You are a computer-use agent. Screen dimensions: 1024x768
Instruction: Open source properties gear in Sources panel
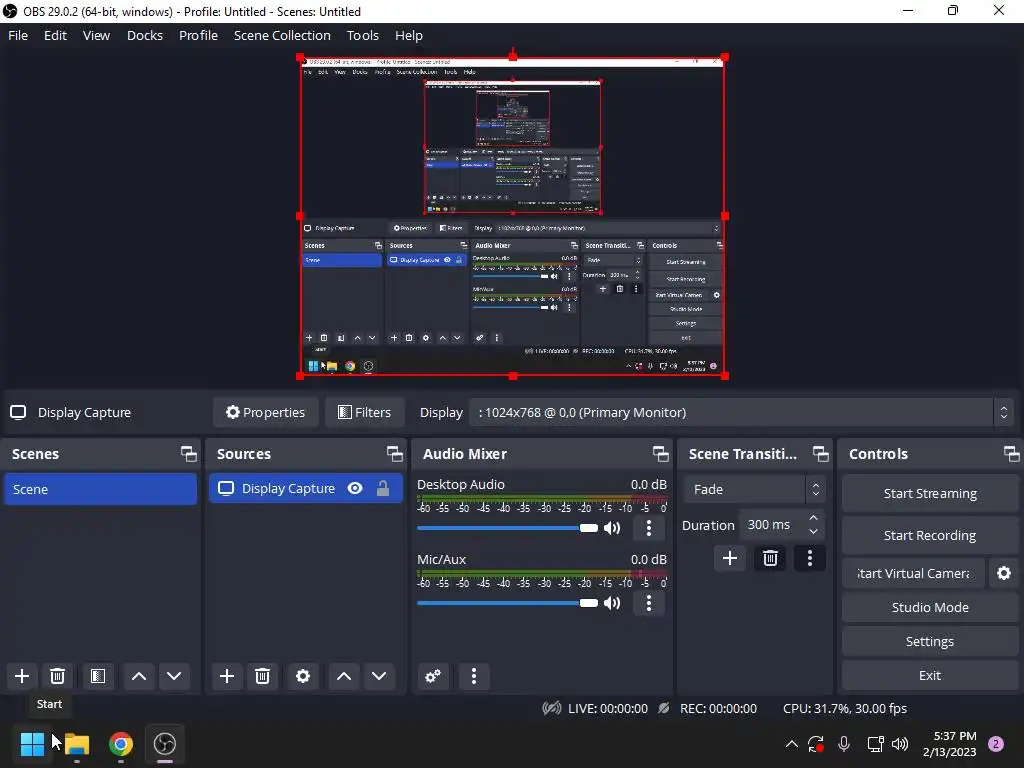(303, 676)
